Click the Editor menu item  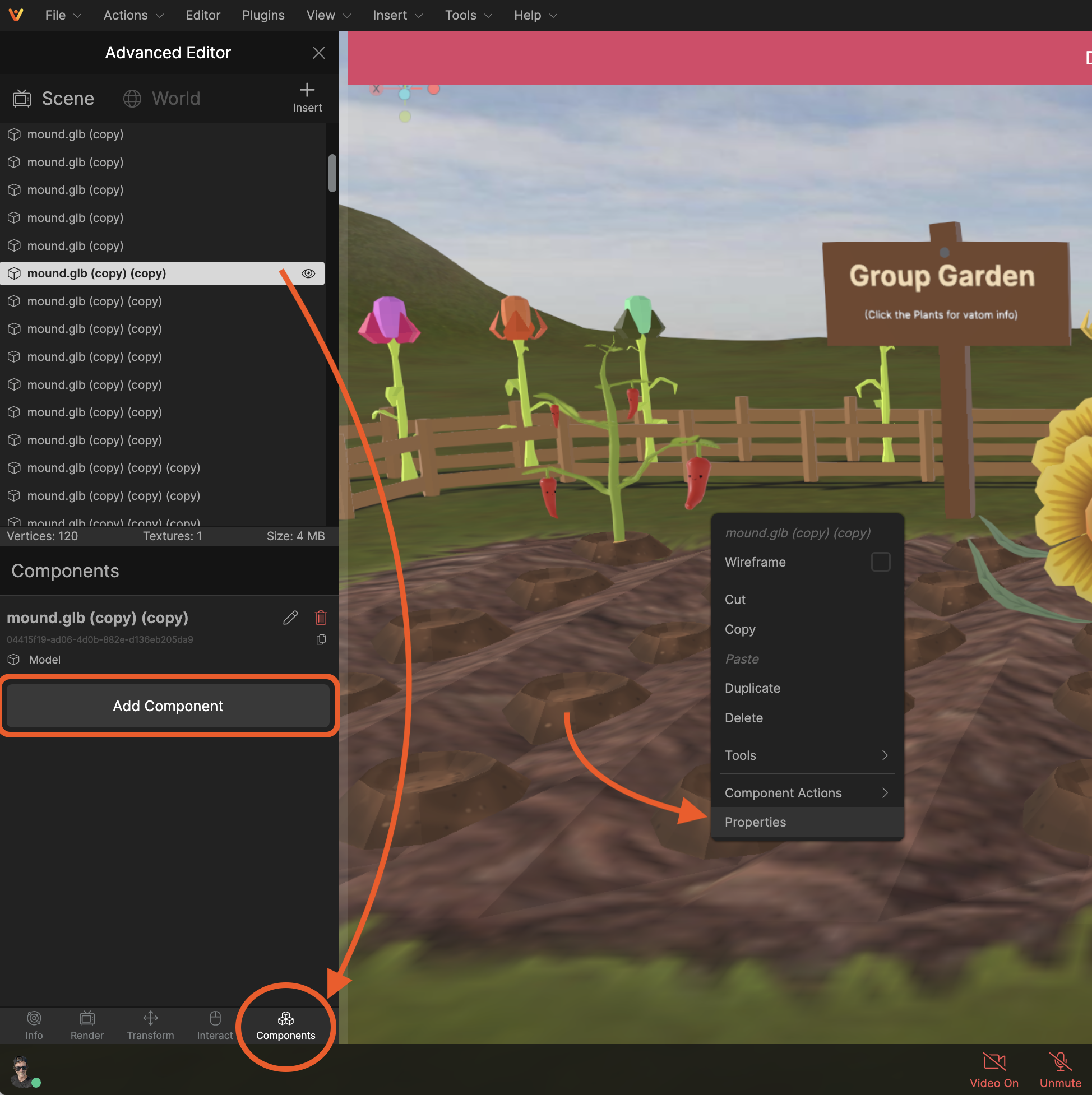coord(203,15)
